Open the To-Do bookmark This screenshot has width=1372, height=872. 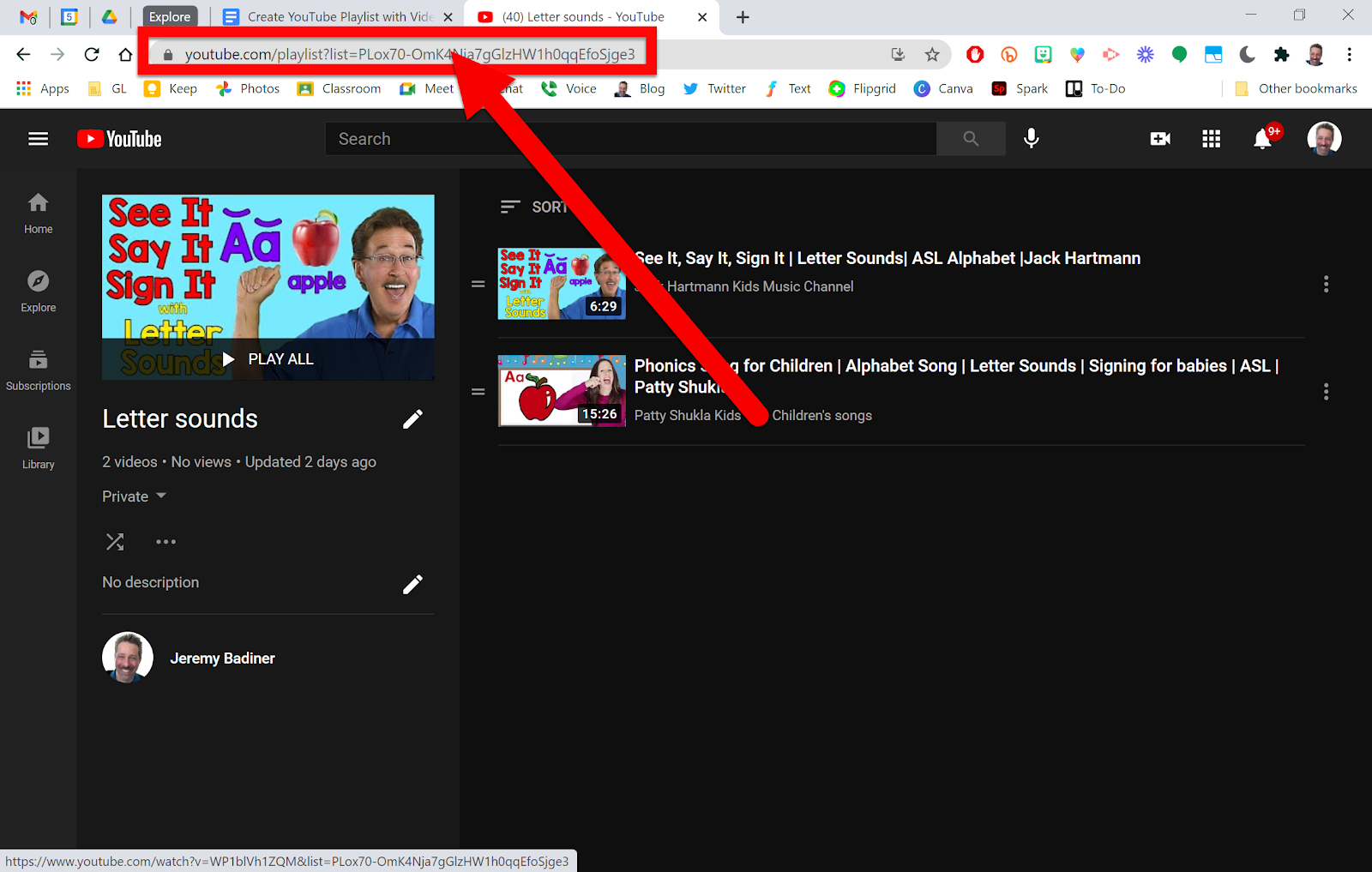pyautogui.click(x=1095, y=88)
